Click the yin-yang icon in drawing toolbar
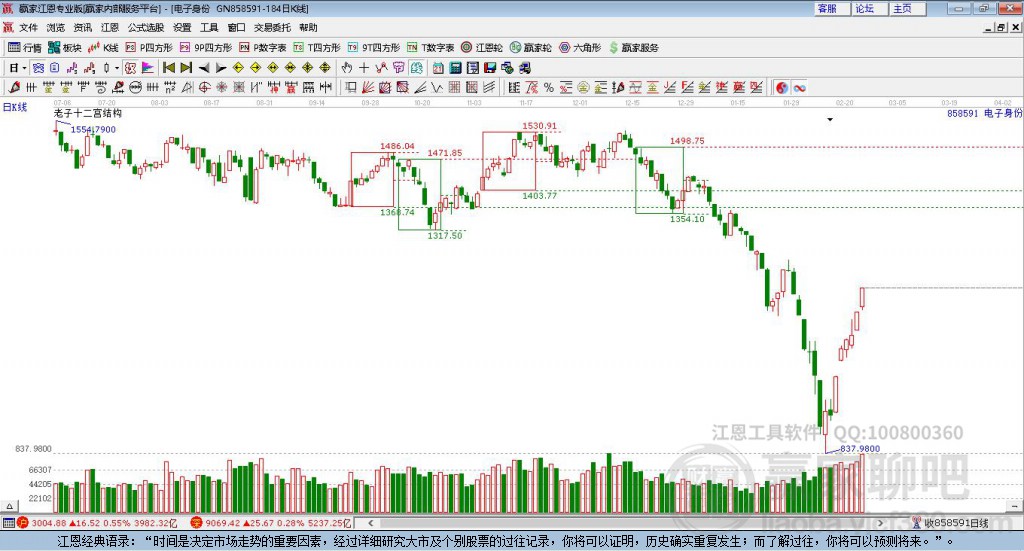The height and width of the screenshot is (551, 1024). (x=782, y=87)
